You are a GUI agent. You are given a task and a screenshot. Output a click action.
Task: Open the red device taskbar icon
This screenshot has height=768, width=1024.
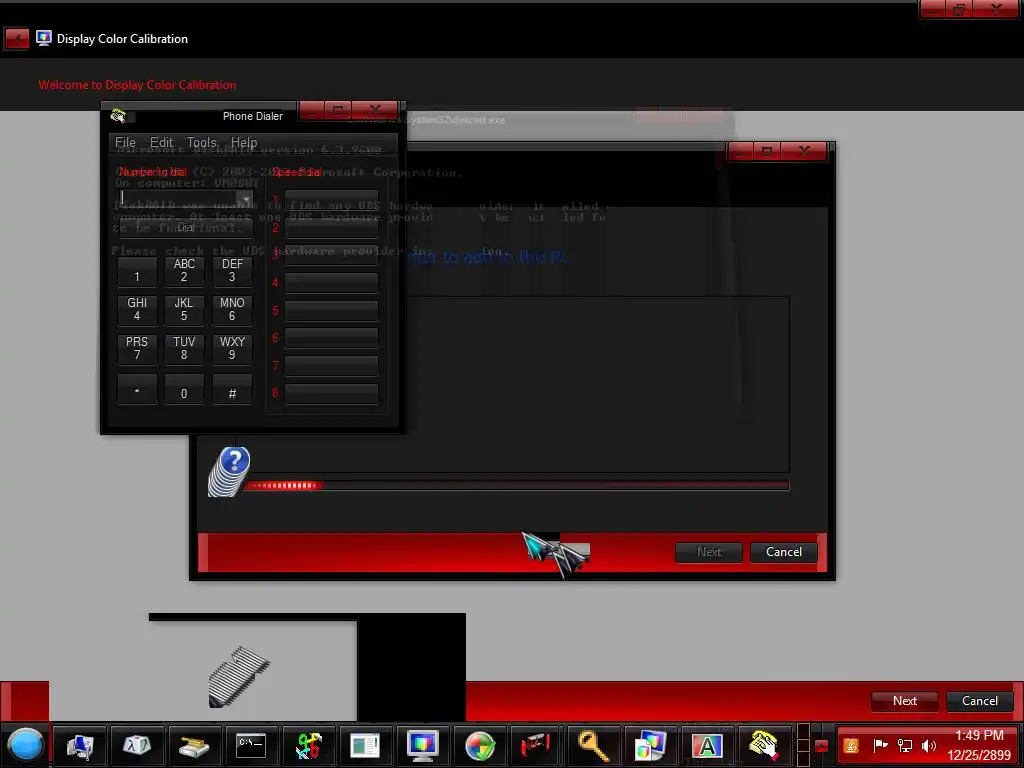[536, 745]
